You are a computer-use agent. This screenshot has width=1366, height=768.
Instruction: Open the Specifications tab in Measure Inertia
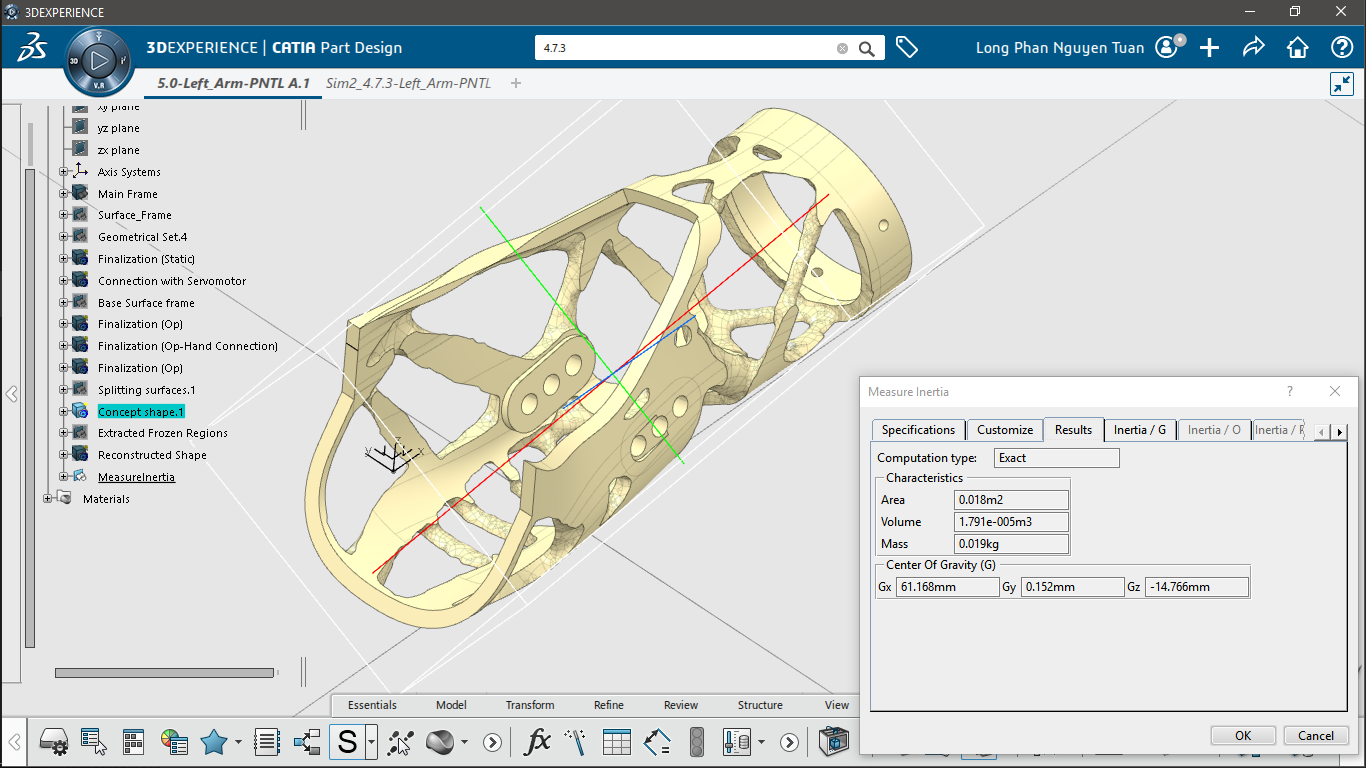point(918,430)
